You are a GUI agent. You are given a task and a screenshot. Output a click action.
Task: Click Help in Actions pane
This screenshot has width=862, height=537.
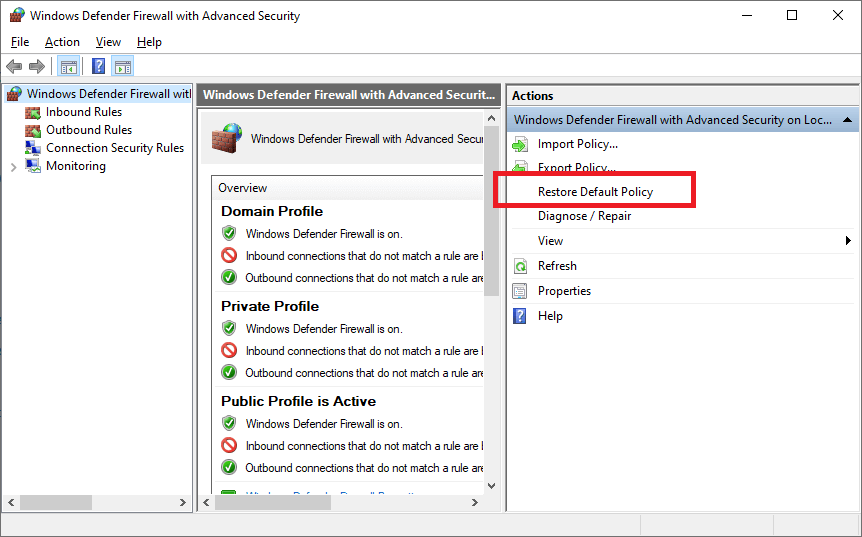pos(550,316)
